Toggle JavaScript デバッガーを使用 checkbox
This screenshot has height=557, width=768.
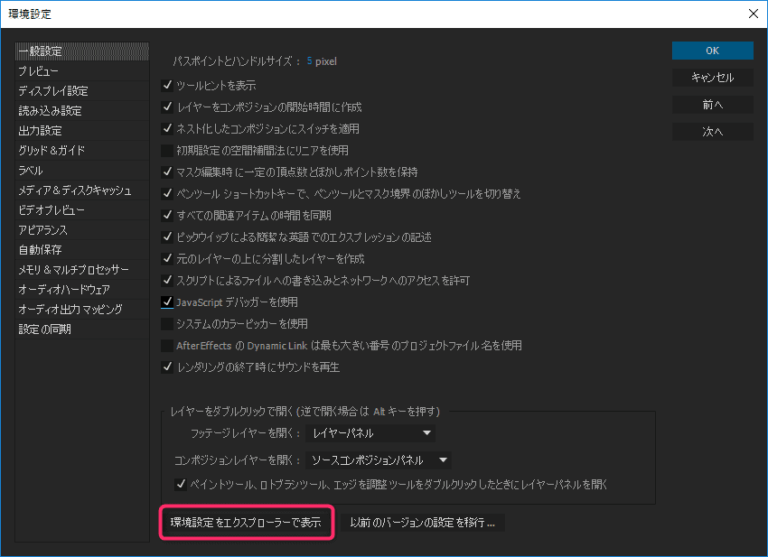click(x=167, y=302)
